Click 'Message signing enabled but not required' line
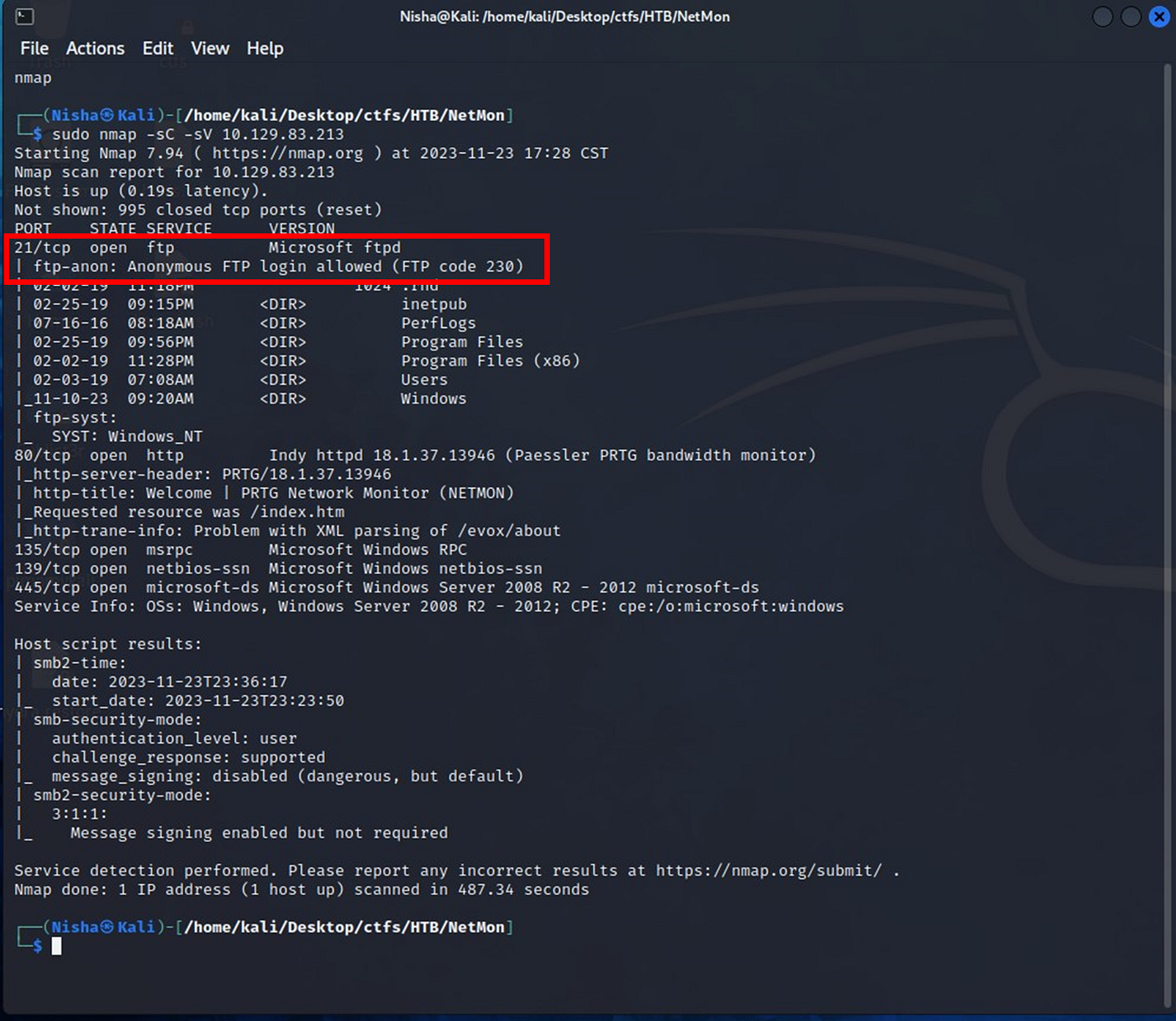The width and height of the screenshot is (1176, 1021). point(259,833)
